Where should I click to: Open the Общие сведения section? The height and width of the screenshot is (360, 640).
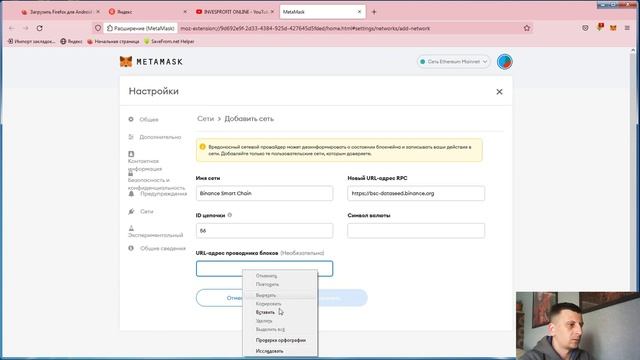(x=157, y=248)
